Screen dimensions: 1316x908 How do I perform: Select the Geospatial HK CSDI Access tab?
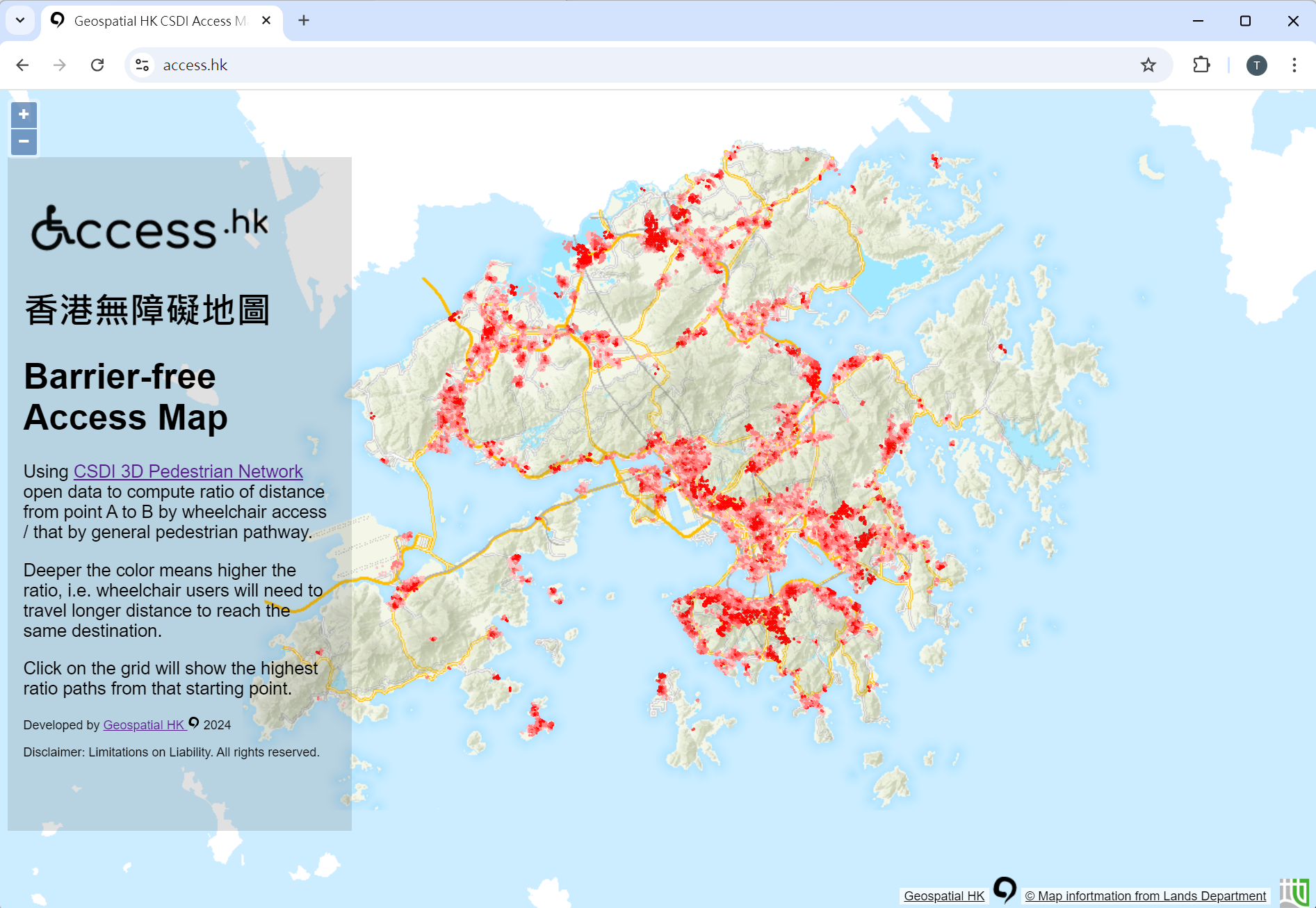[162, 22]
